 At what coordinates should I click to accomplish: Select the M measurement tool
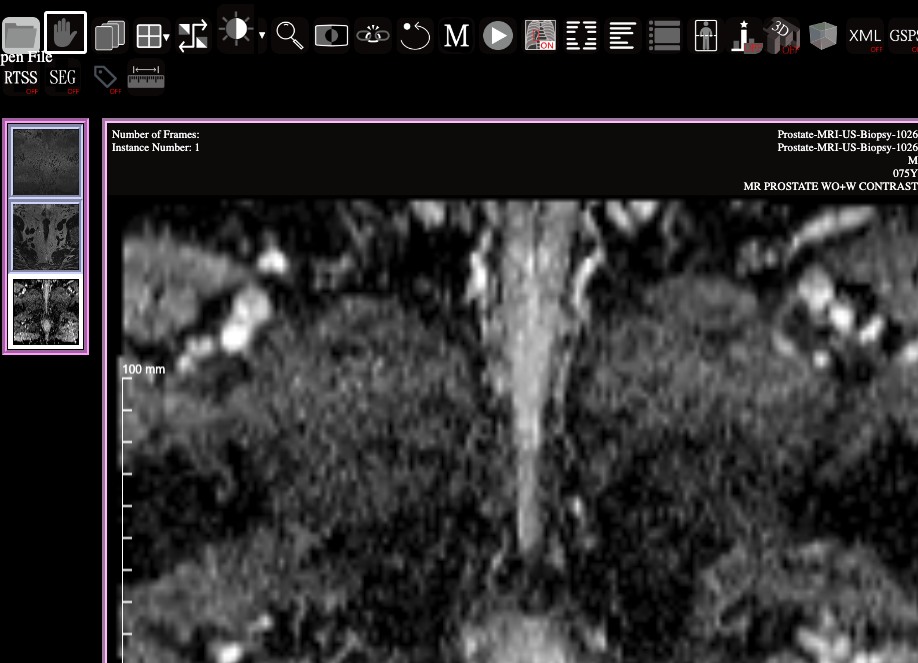coord(456,36)
